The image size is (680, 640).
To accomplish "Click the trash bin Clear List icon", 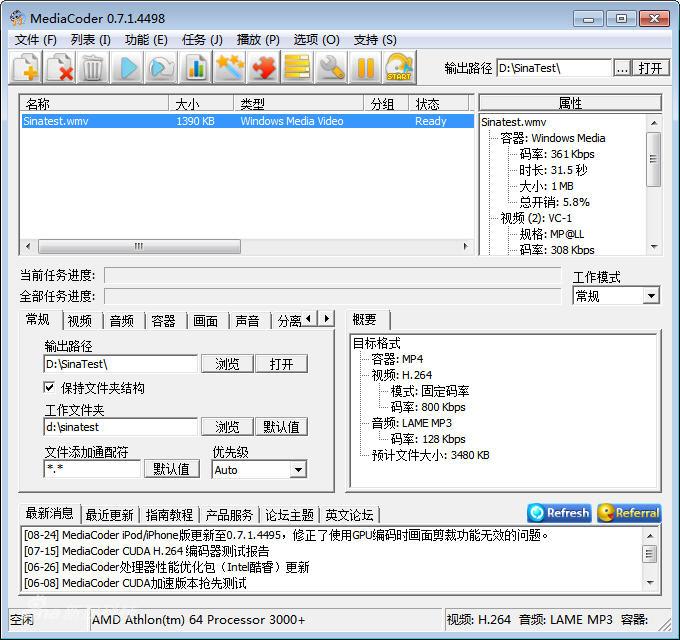I will click(92, 67).
